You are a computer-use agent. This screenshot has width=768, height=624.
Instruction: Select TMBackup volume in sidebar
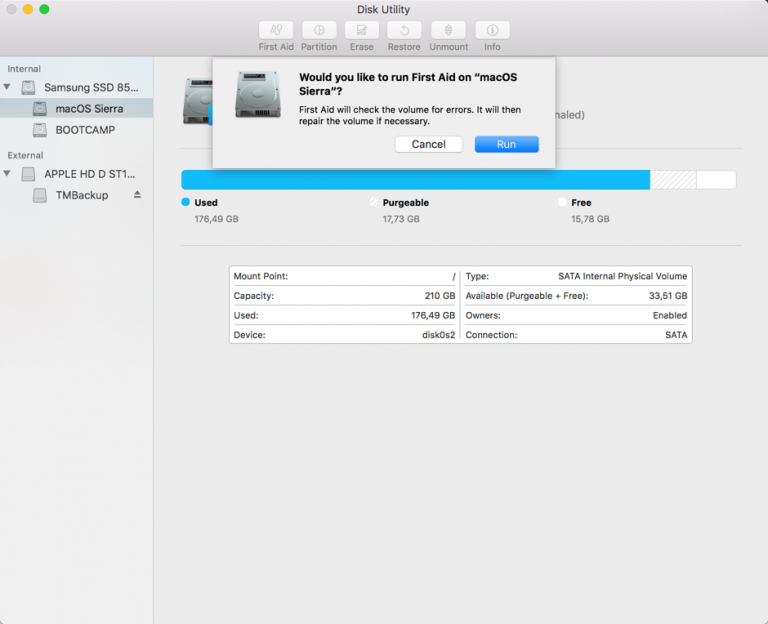tap(76, 195)
